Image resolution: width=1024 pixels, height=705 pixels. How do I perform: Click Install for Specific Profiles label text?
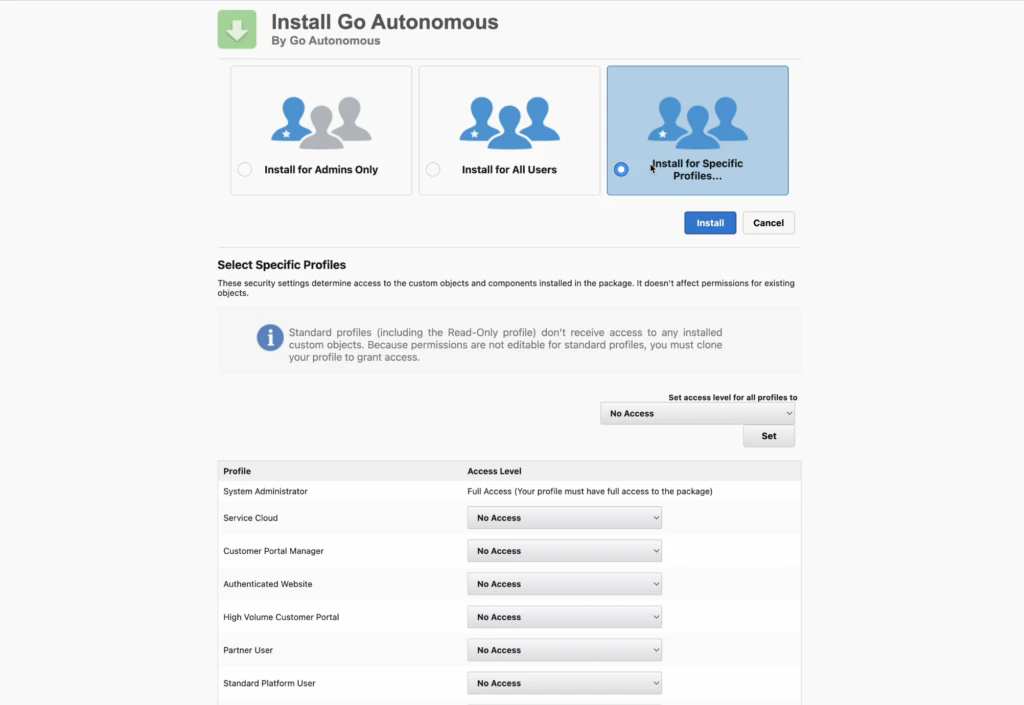(x=697, y=170)
